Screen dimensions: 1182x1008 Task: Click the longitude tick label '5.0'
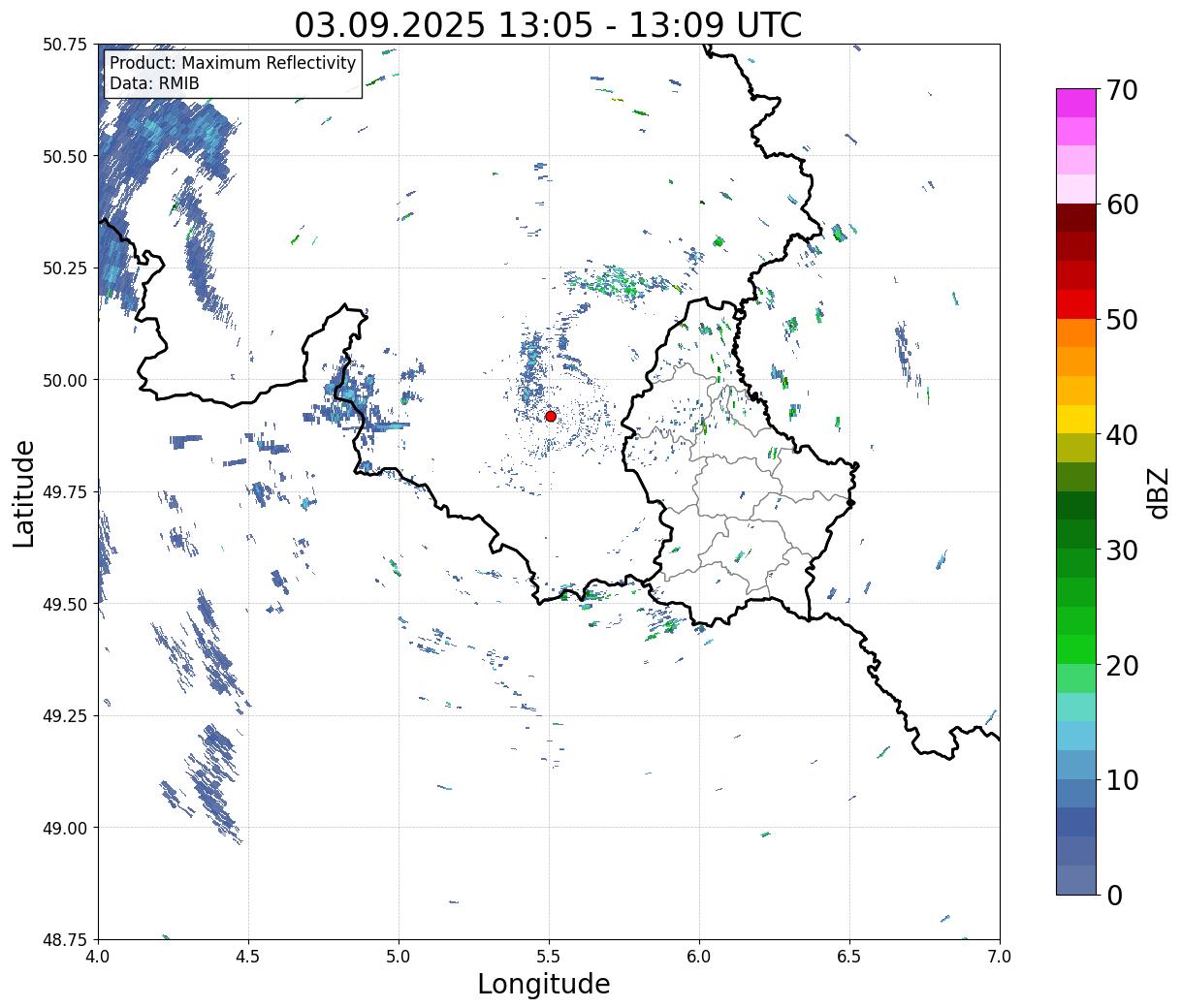399,956
